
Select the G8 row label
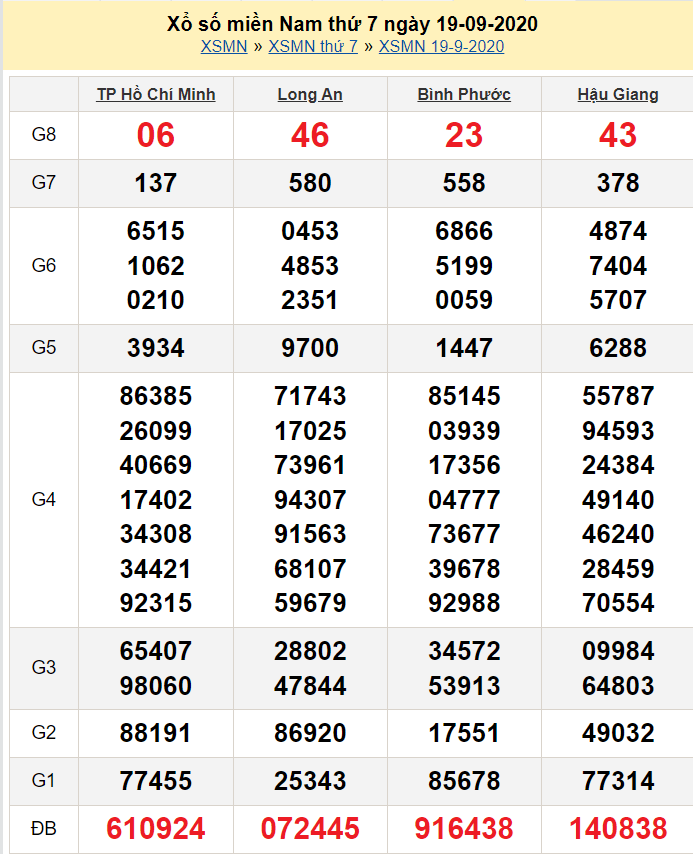point(44,135)
